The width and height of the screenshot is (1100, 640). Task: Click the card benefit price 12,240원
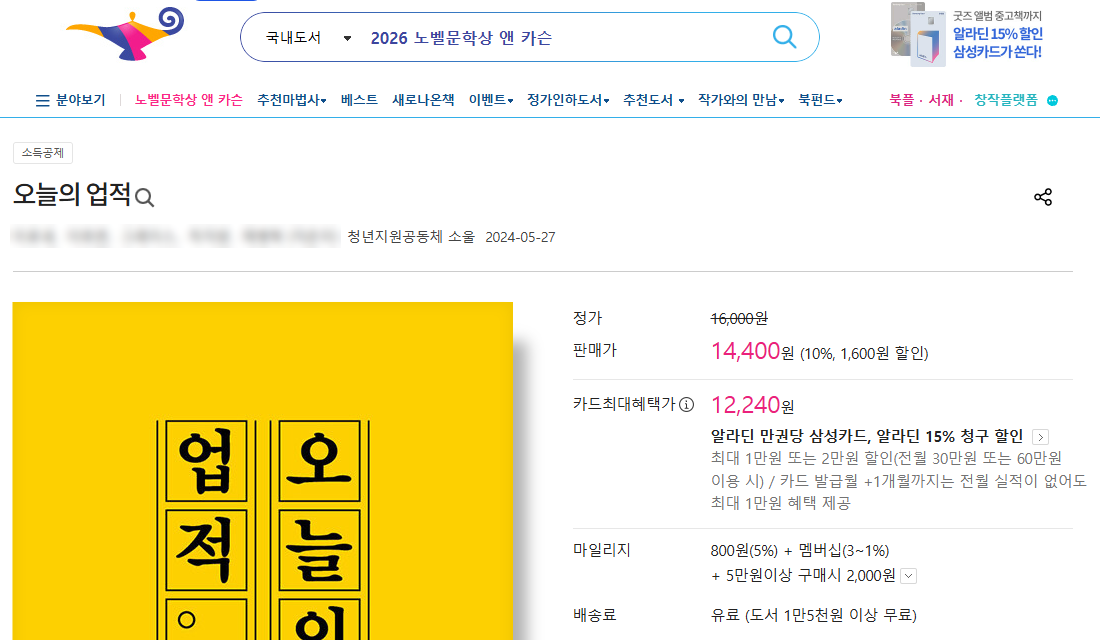pyautogui.click(x=752, y=405)
